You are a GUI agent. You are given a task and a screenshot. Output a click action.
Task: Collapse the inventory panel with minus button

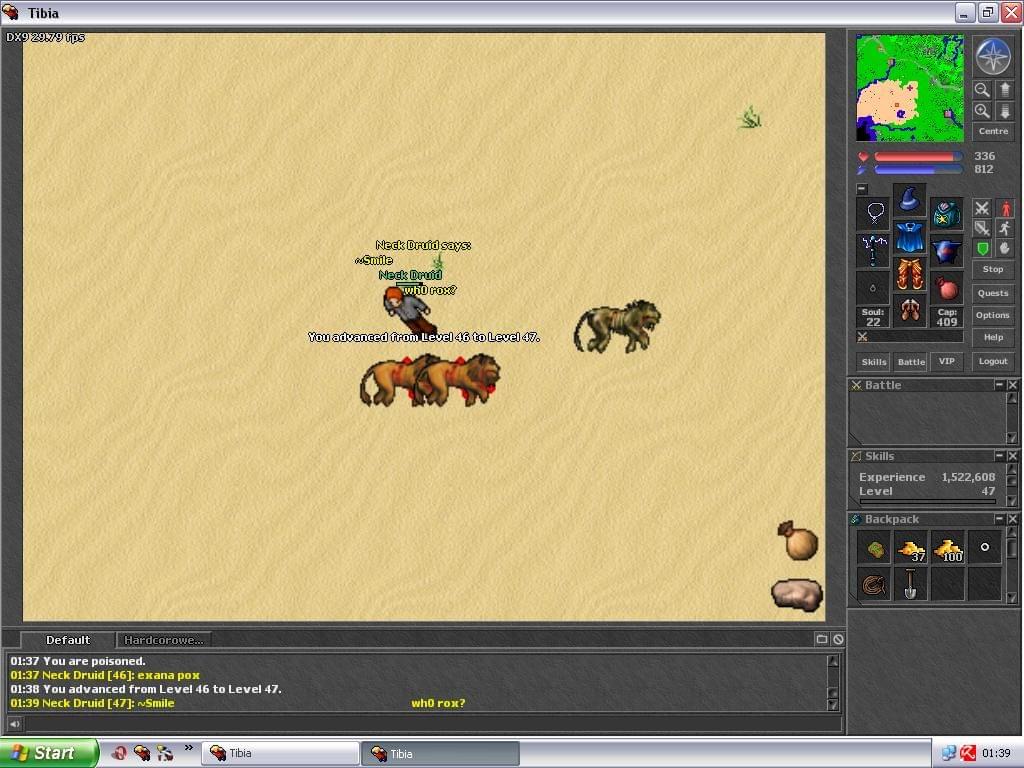[x=862, y=189]
